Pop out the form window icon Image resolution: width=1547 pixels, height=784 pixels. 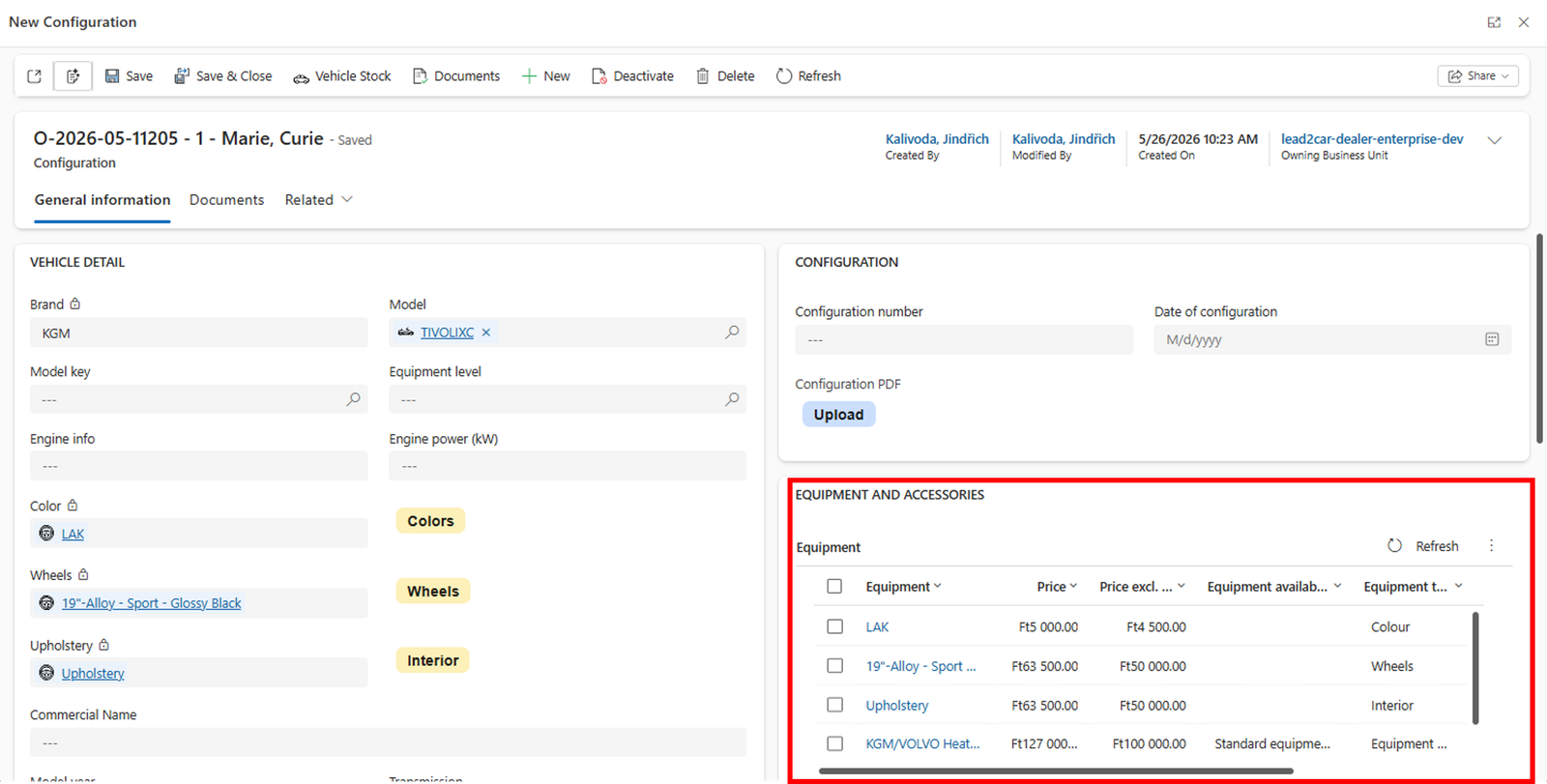point(1494,22)
